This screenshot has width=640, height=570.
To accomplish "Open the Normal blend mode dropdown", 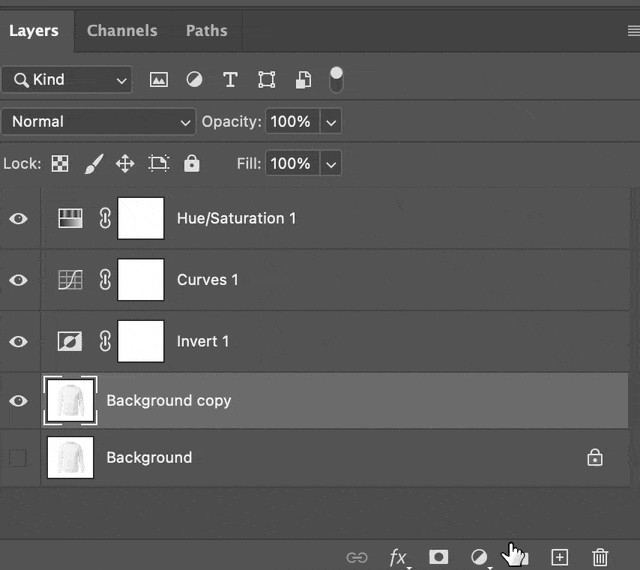I will tap(98, 122).
